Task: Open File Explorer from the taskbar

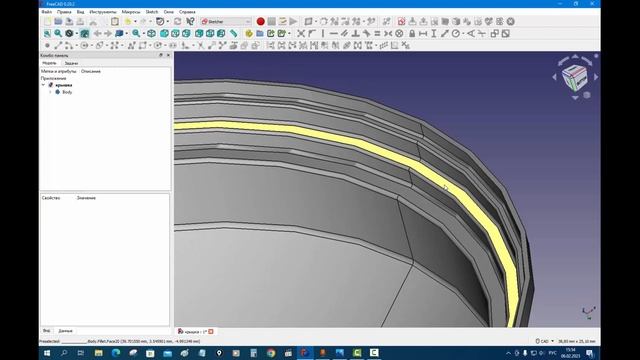Action: click(x=98, y=353)
